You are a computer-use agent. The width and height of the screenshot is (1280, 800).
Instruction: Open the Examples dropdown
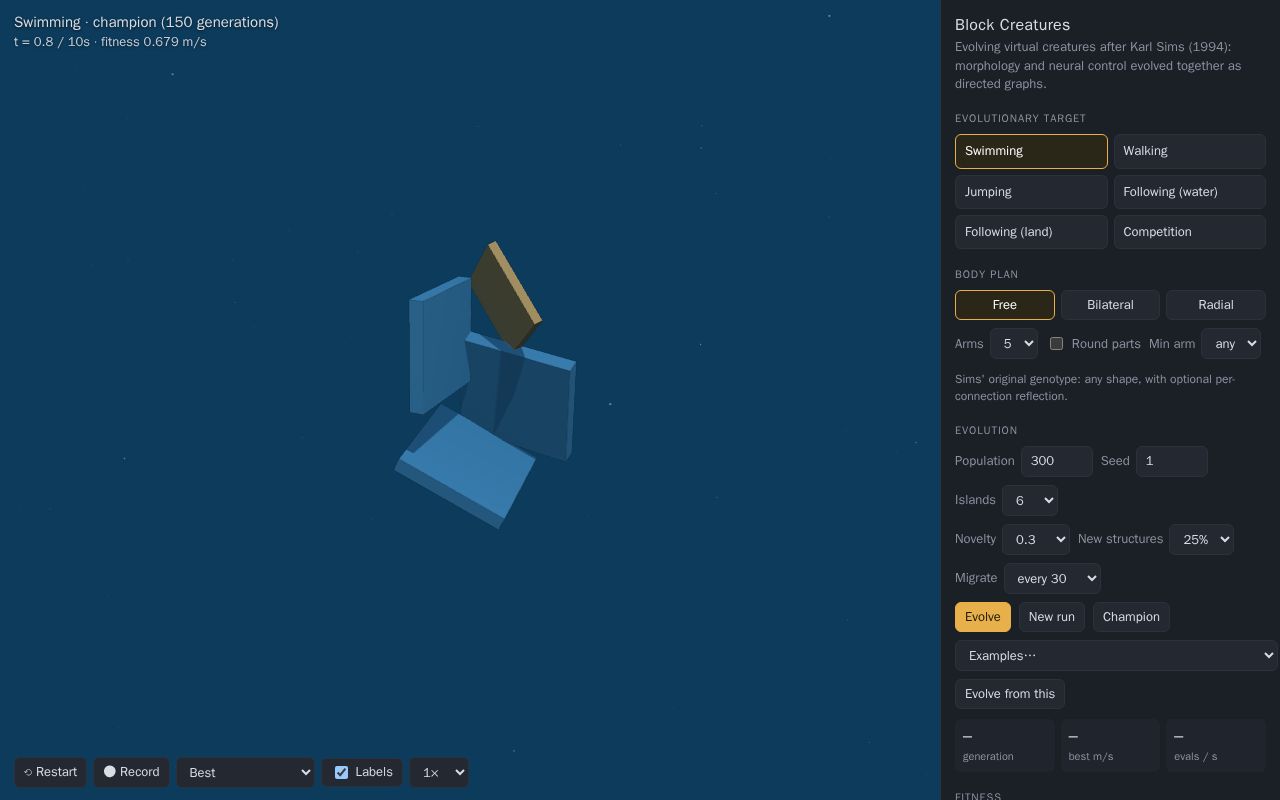1116,656
